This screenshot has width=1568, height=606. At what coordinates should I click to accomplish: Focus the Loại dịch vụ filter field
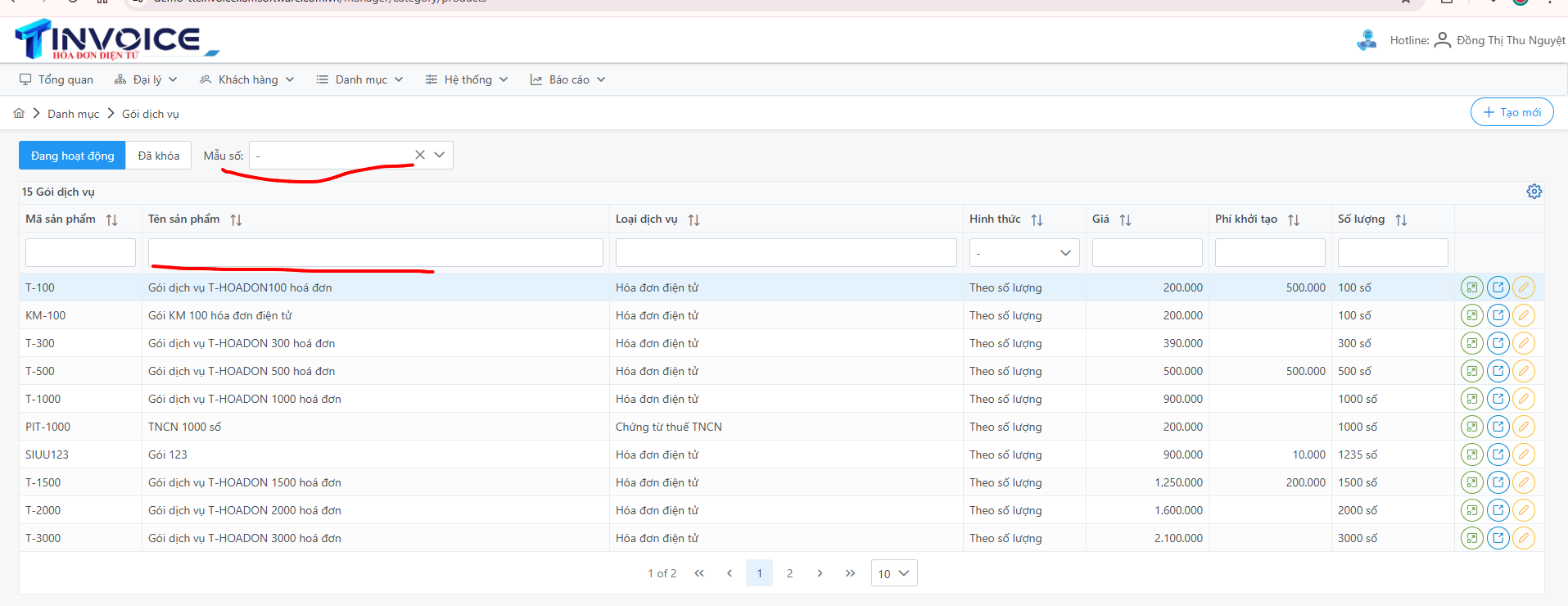[x=786, y=252]
